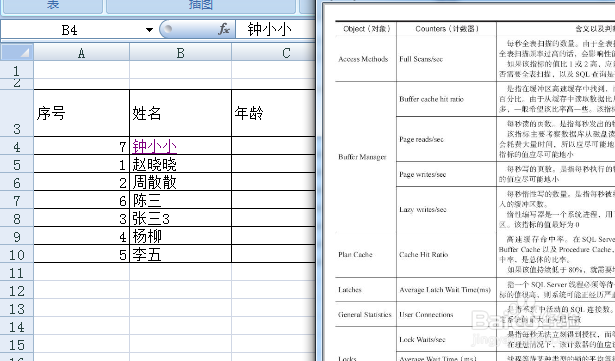Click Page reads/sec in document table
The height and width of the screenshot is (361, 615).
click(422, 139)
